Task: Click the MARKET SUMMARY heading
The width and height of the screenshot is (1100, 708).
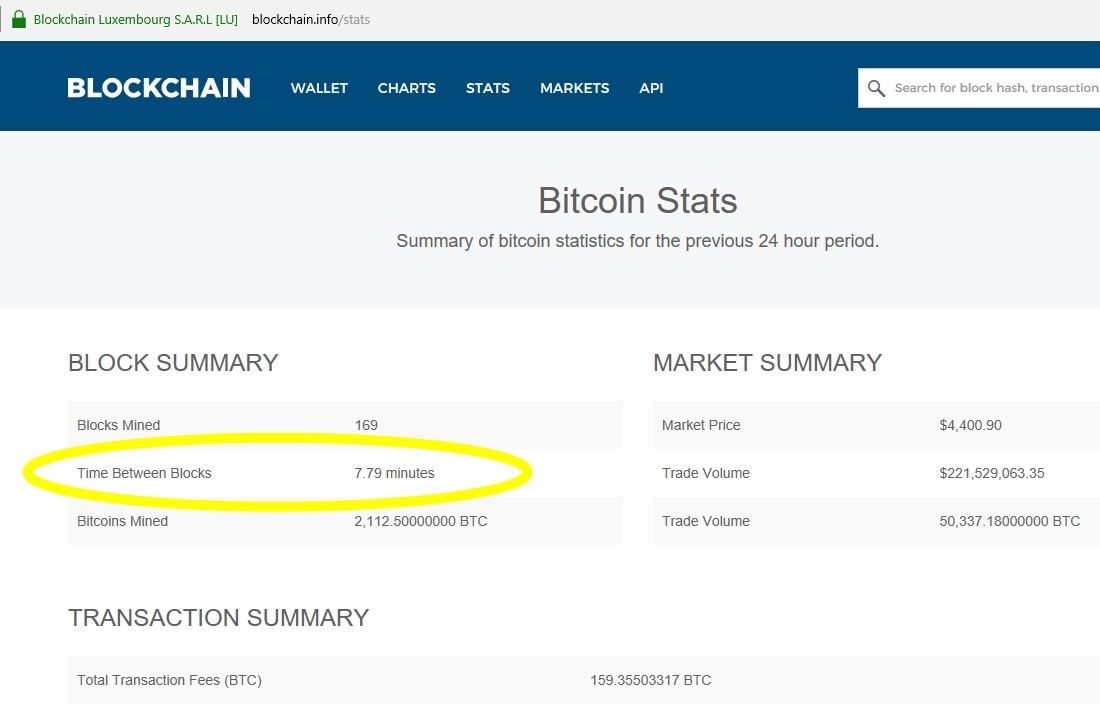Action: (x=767, y=363)
